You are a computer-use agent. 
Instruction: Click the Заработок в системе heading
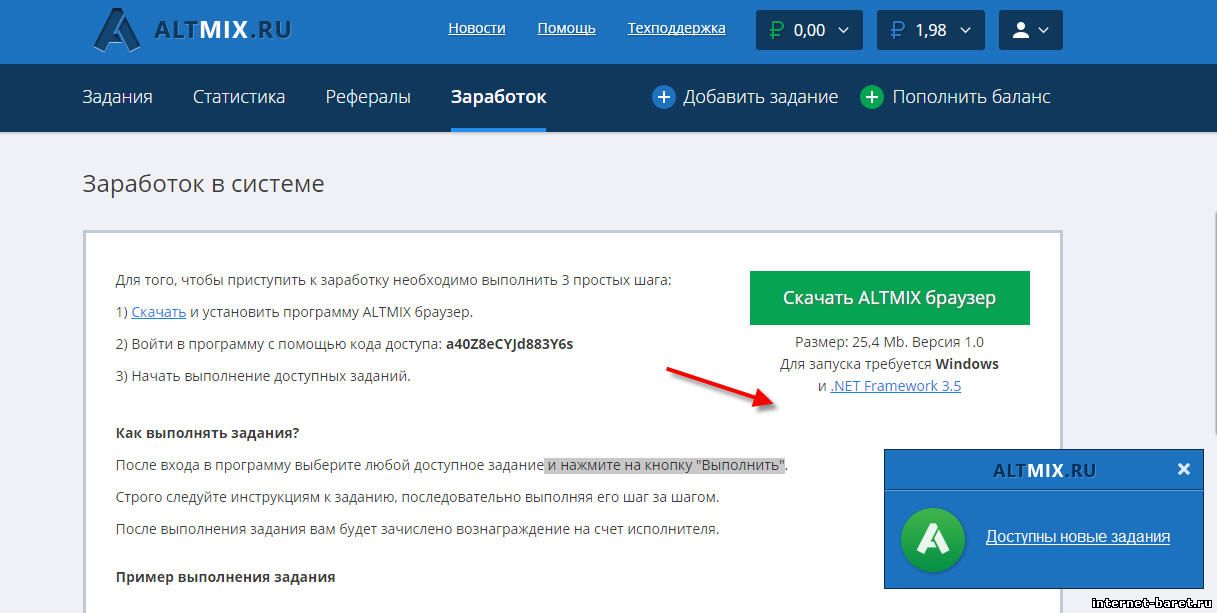tap(203, 184)
